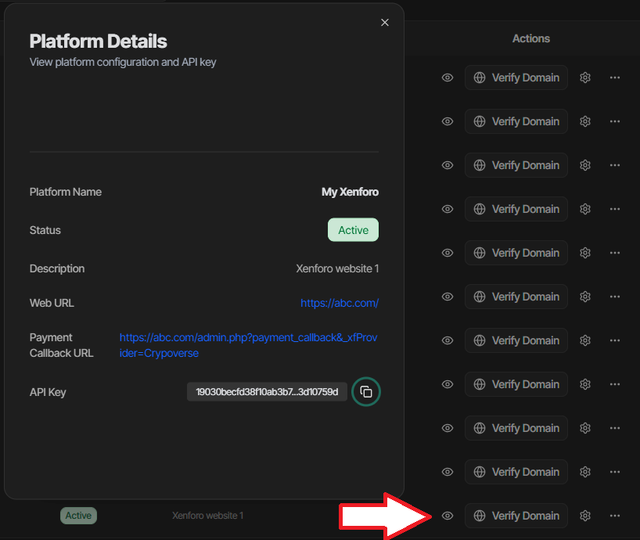Click the truncated API Key text field

pos(267,392)
